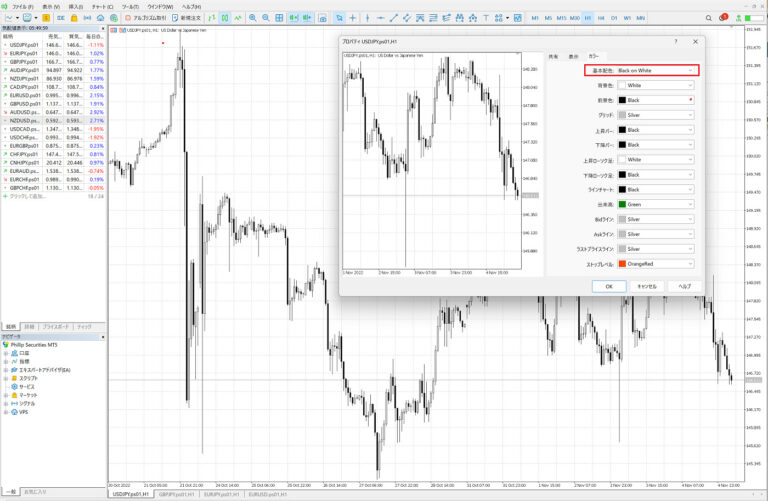
Task: Click the zoom in magnifier icon
Action: pyautogui.click(x=253, y=18)
